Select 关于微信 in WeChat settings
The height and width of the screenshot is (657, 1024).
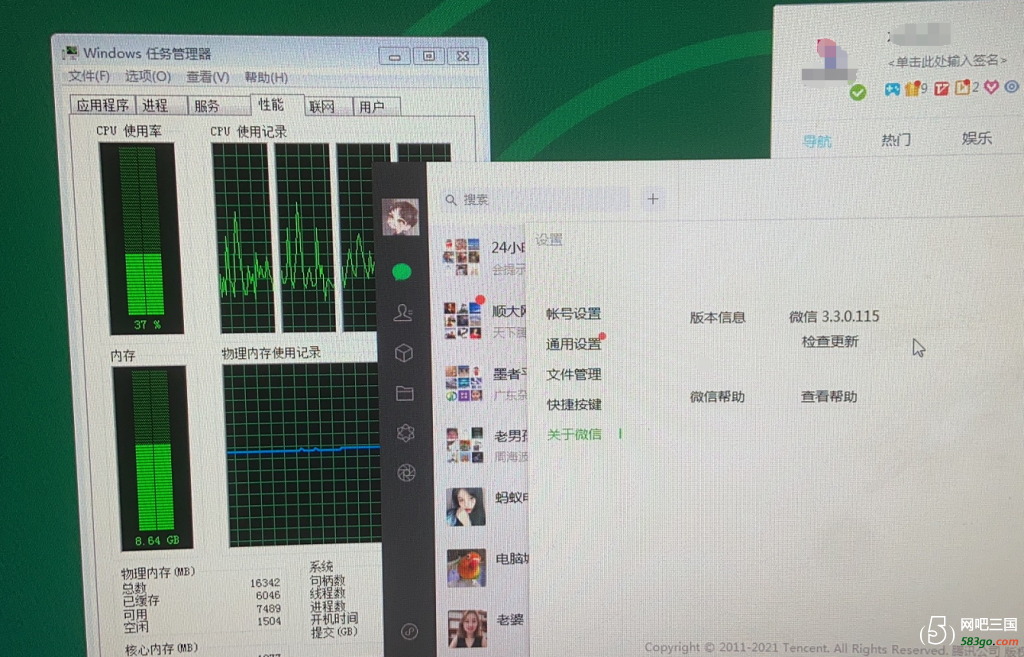click(x=574, y=434)
